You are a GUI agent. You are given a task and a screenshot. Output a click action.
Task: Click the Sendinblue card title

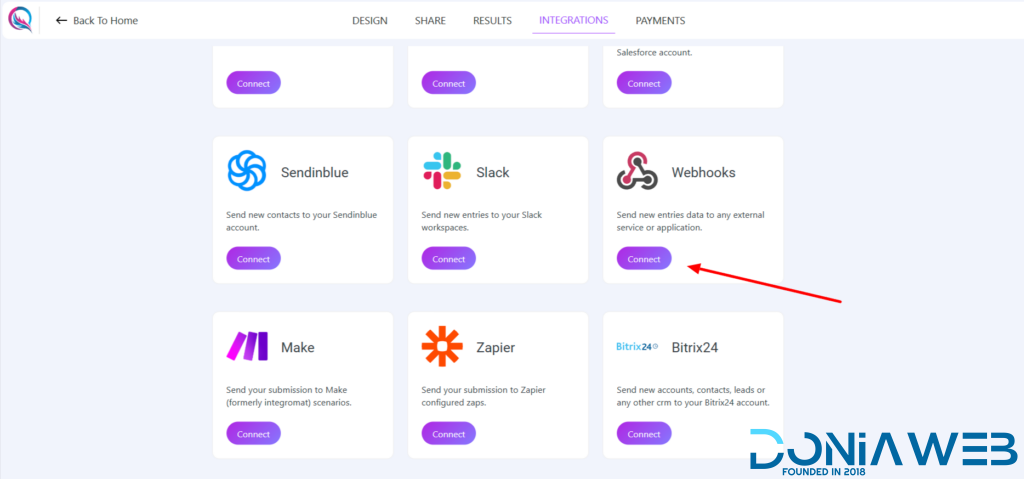coord(315,173)
